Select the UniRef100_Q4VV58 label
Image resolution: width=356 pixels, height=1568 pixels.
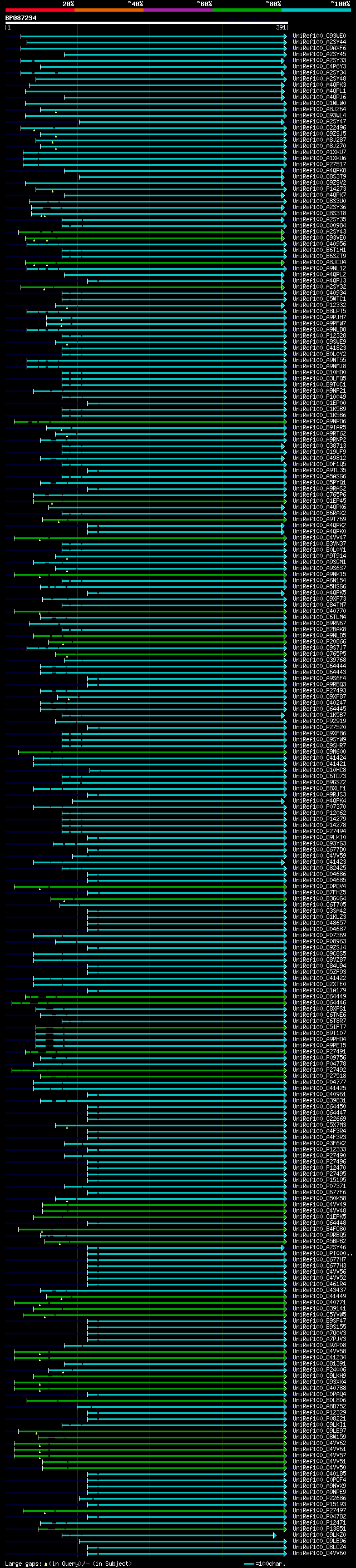pyautogui.click(x=319, y=1351)
